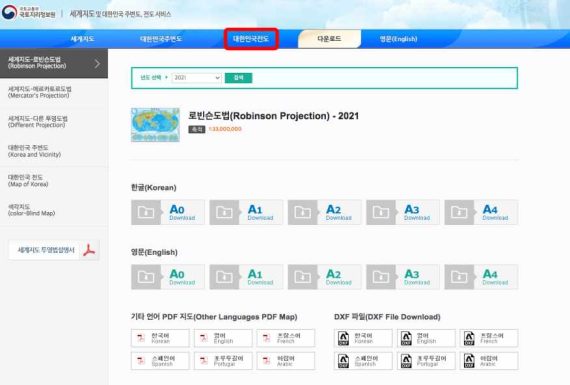This screenshot has width=570, height=385.
Task: Click chevron arrow beside Robinson Projection item
Action: [x=97, y=64]
